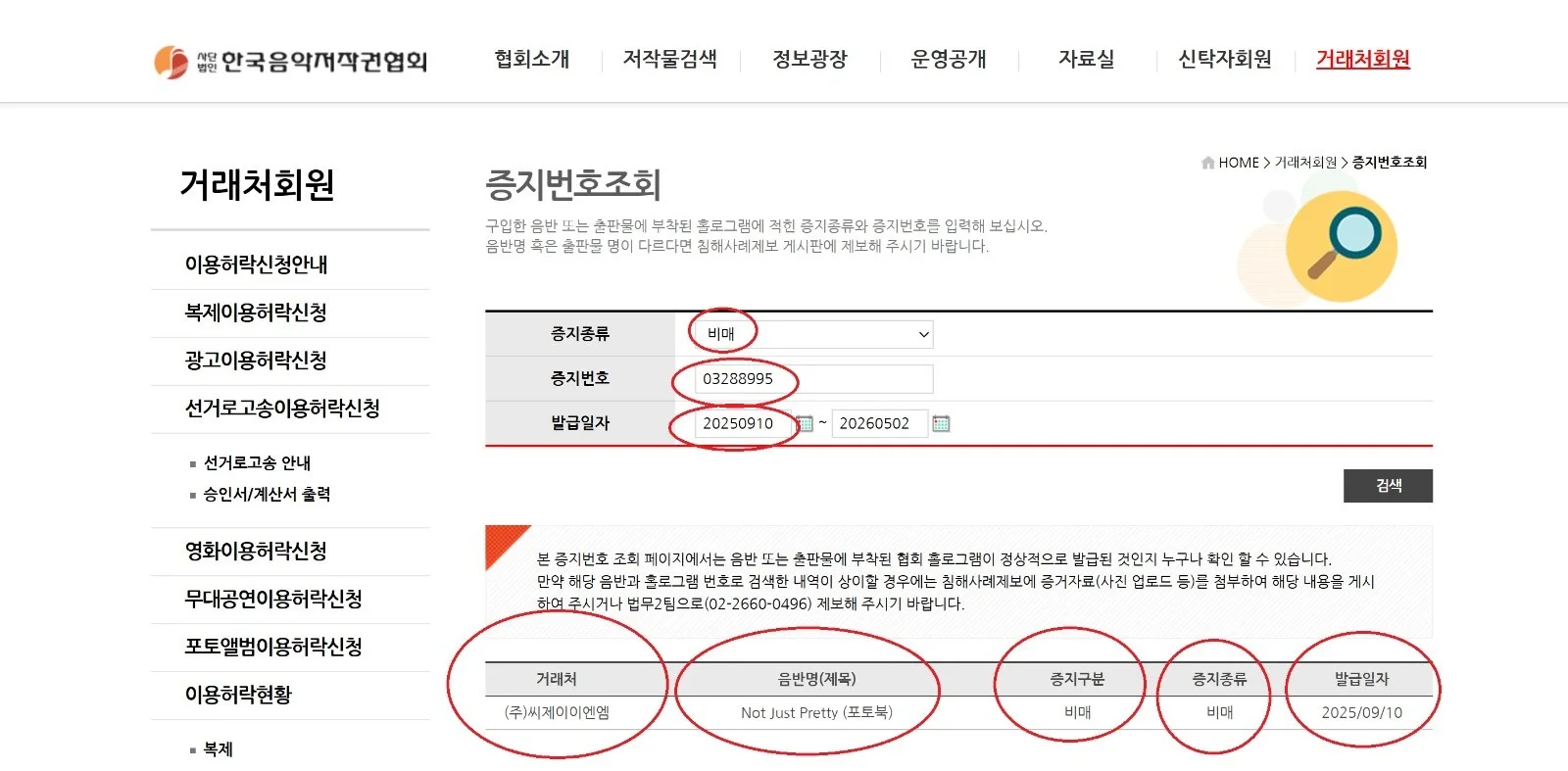
Task: Click the 검색 button
Action: tap(1388, 486)
